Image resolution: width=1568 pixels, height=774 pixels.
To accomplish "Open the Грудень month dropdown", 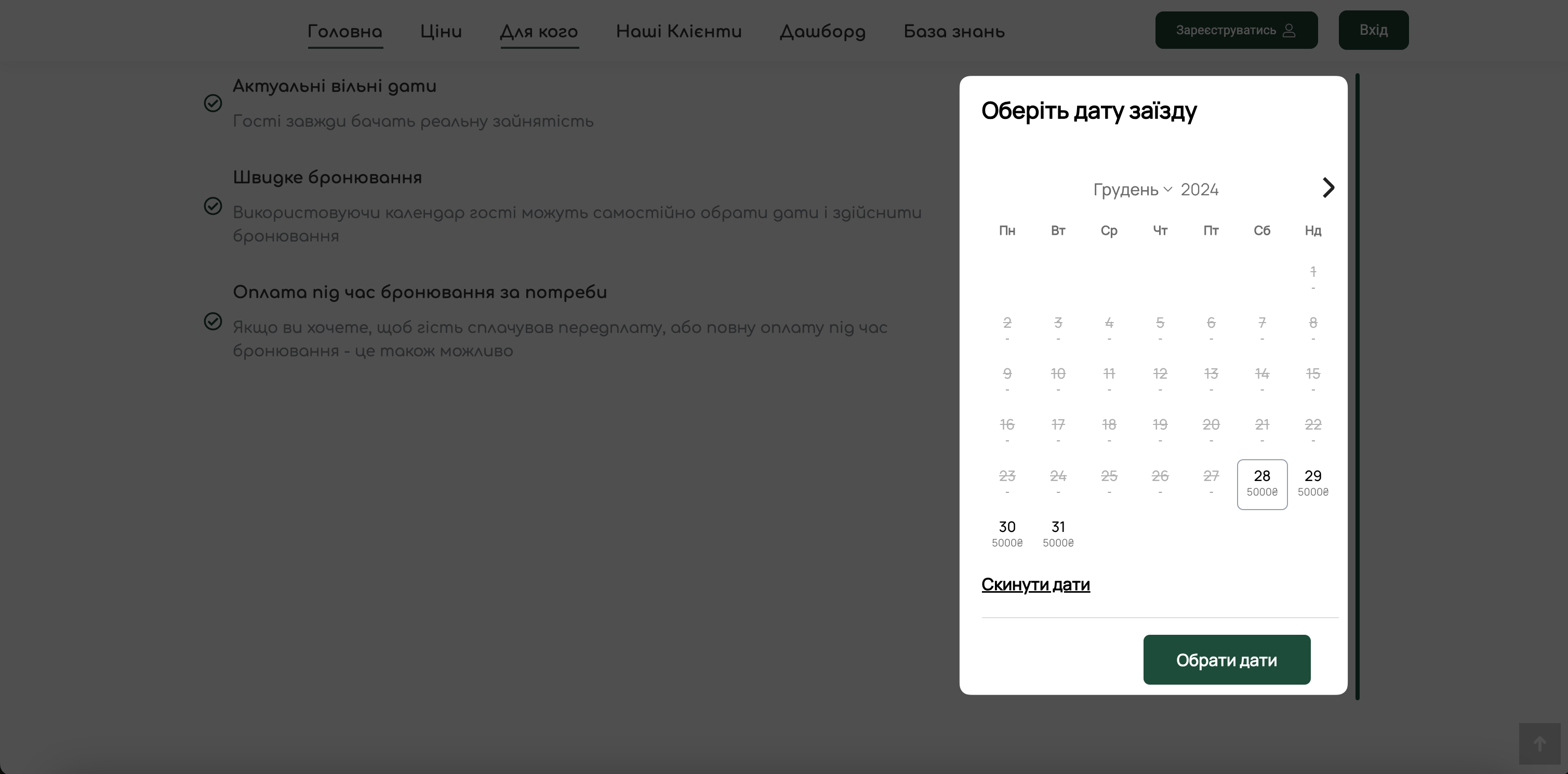I will click(x=1132, y=189).
